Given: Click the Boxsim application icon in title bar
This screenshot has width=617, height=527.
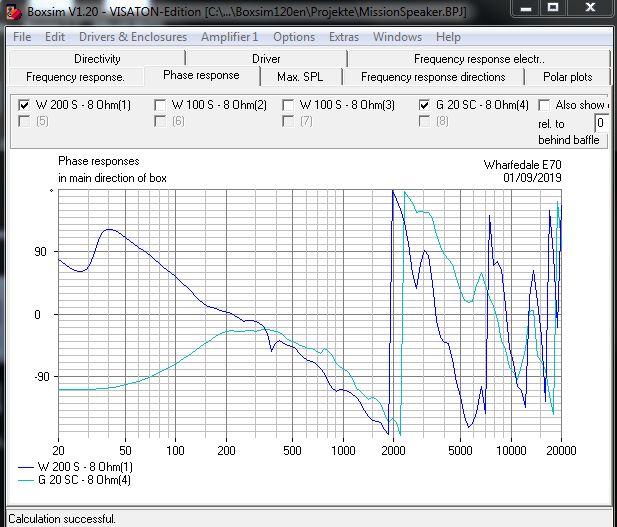Looking at the screenshot, I should 14,12.
